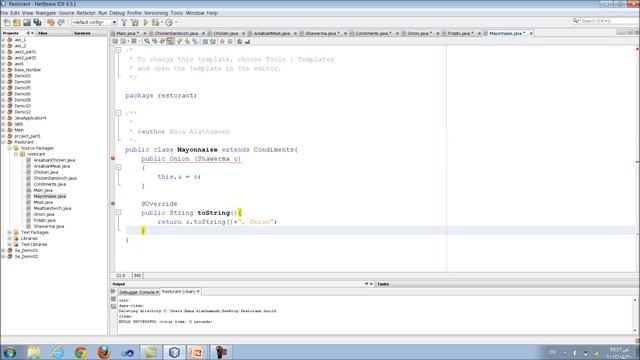
Task: Switch to the Main.java editor tab
Action: click(x=126, y=33)
